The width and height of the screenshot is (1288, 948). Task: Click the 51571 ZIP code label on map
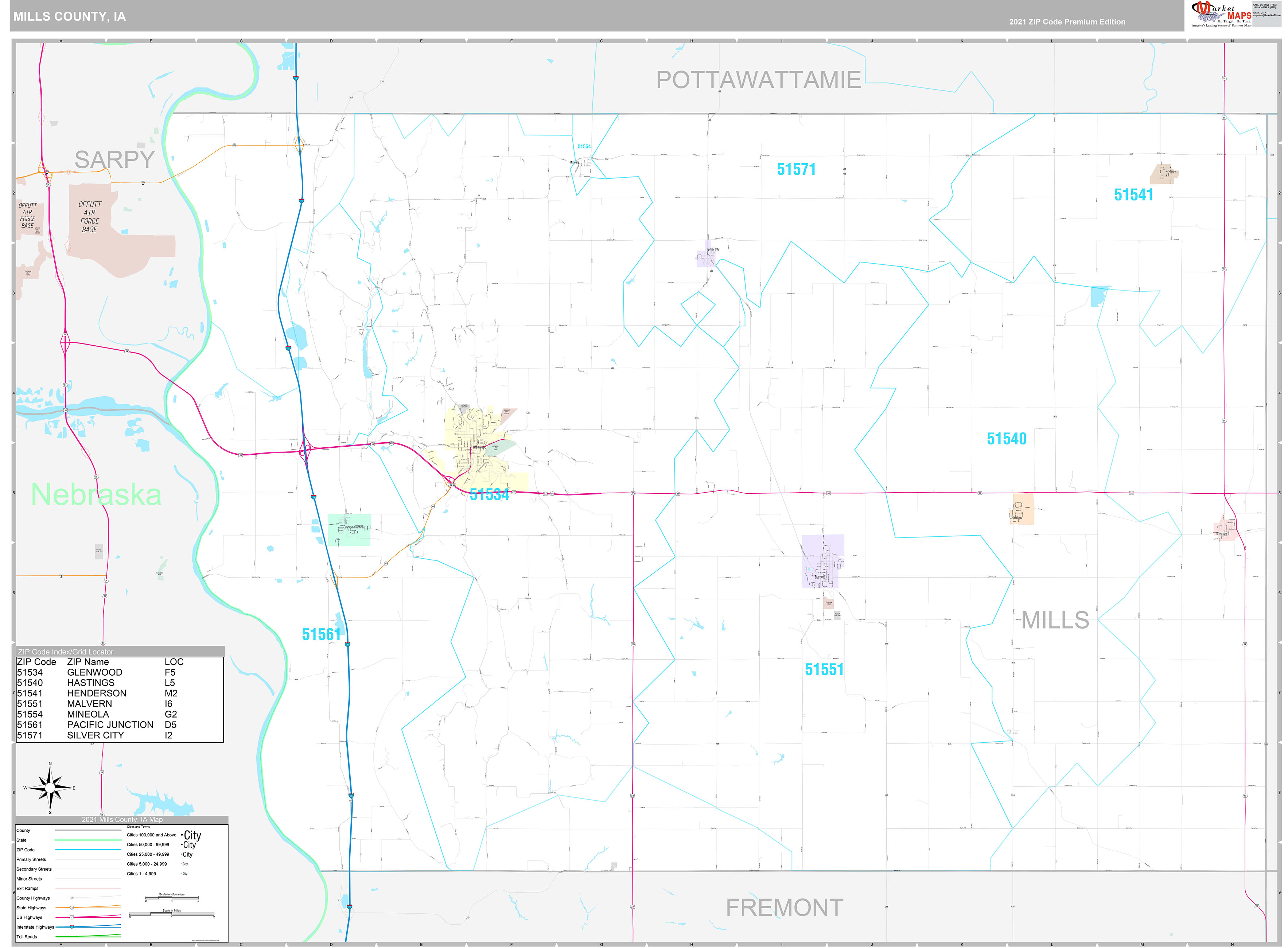click(x=796, y=169)
